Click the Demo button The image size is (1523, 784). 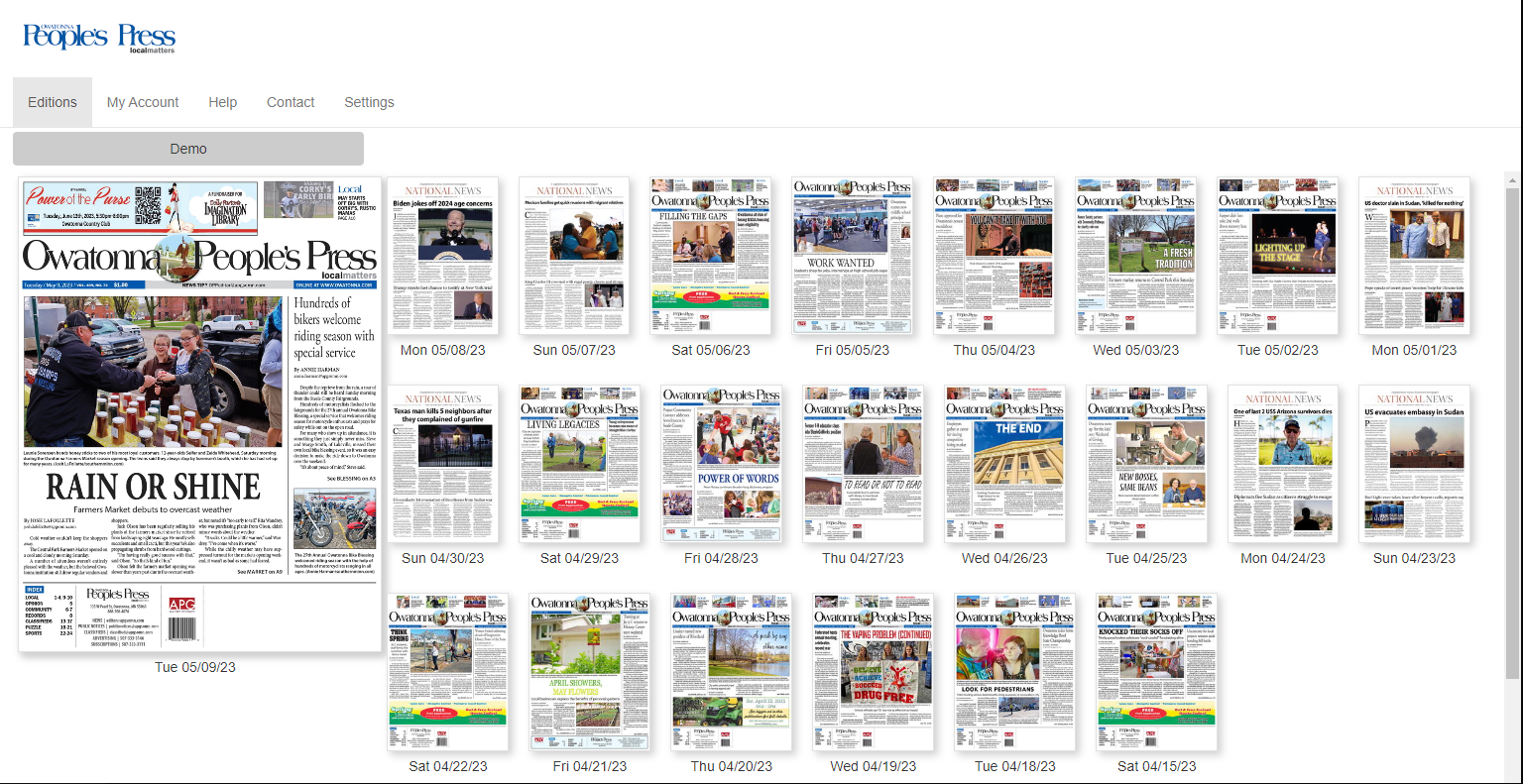point(188,149)
